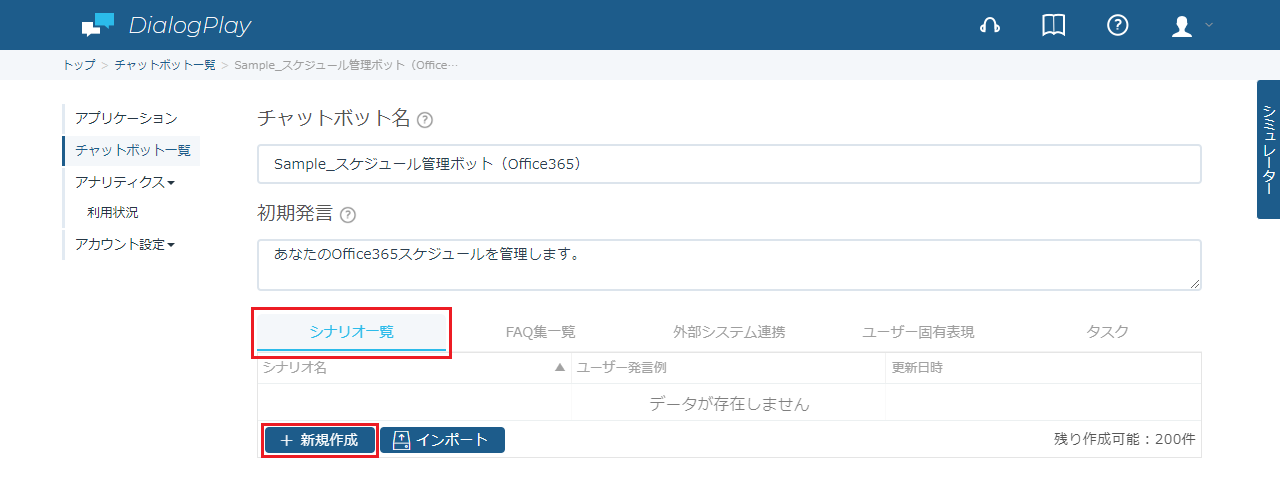The image size is (1280, 482).
Task: Click データが存在しません message
Action: coord(729,404)
